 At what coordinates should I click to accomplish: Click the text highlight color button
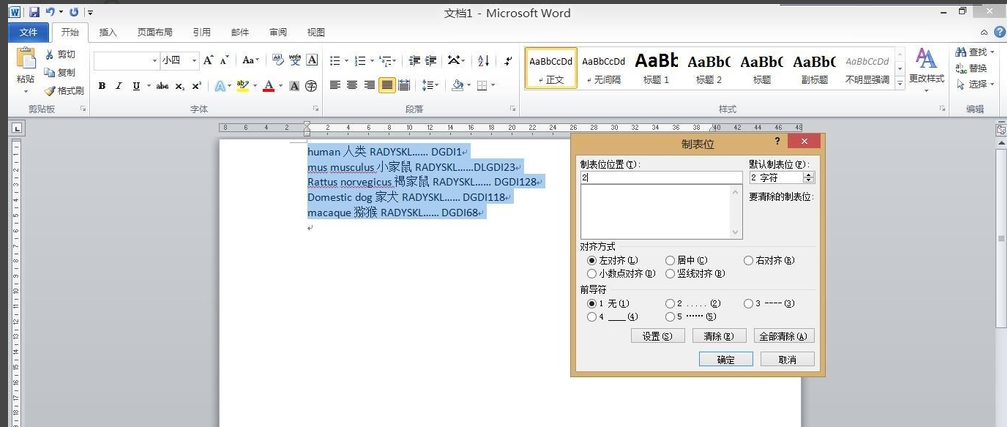(242, 86)
